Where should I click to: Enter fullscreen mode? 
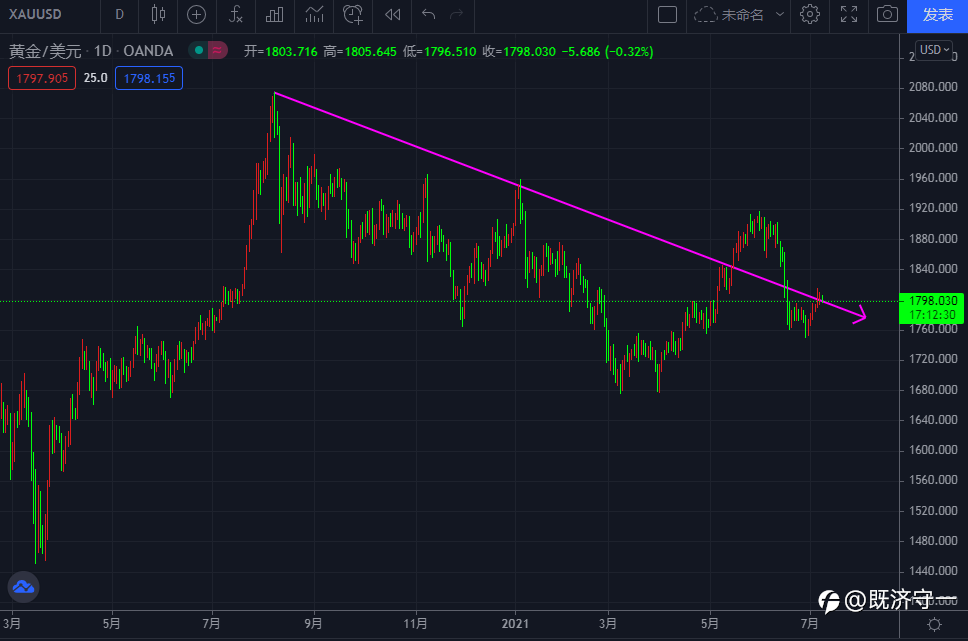849,14
